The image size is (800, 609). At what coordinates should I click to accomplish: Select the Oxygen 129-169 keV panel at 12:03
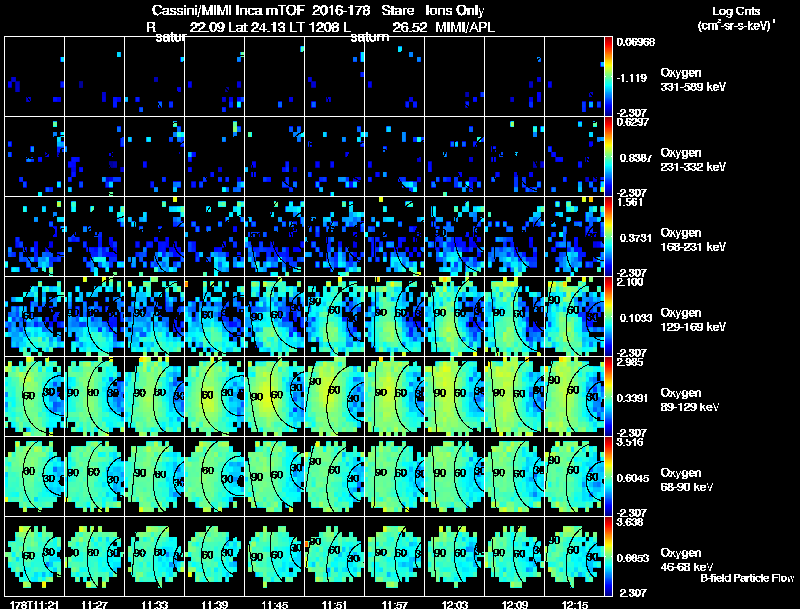tap(455, 316)
